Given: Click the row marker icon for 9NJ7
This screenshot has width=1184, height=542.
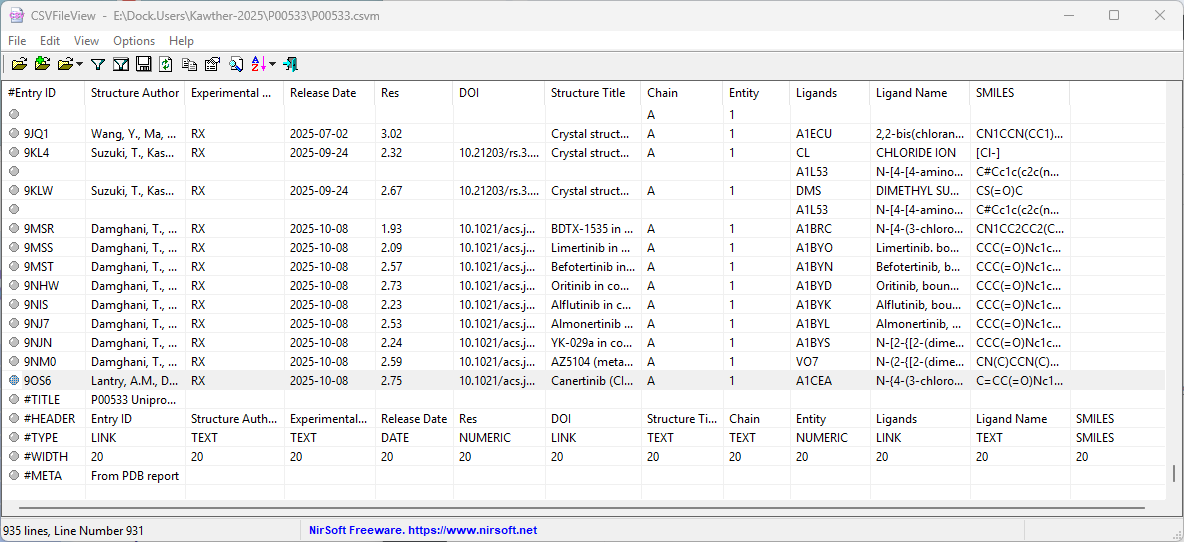Looking at the screenshot, I should click(14, 324).
